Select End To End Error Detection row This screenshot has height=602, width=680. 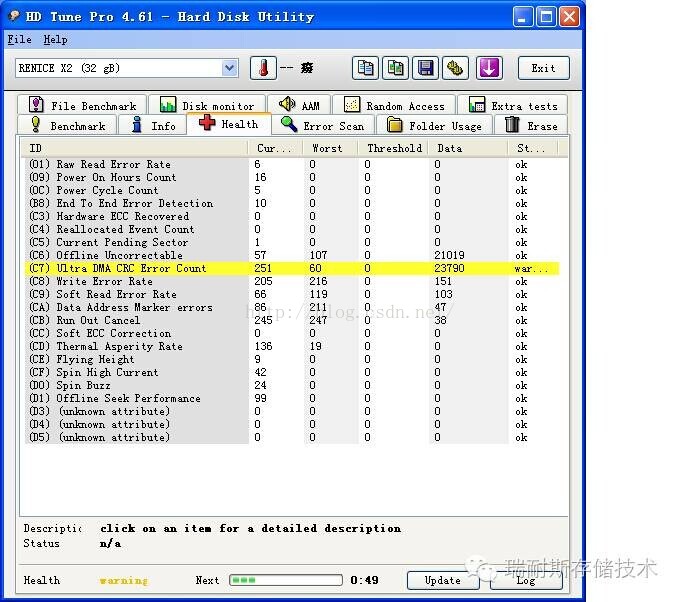point(292,203)
